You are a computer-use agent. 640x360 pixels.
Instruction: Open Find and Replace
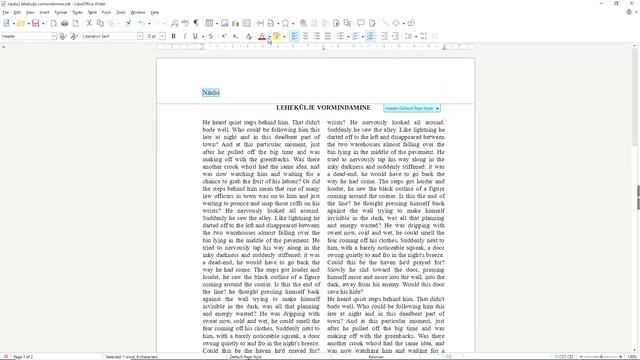(174, 23)
